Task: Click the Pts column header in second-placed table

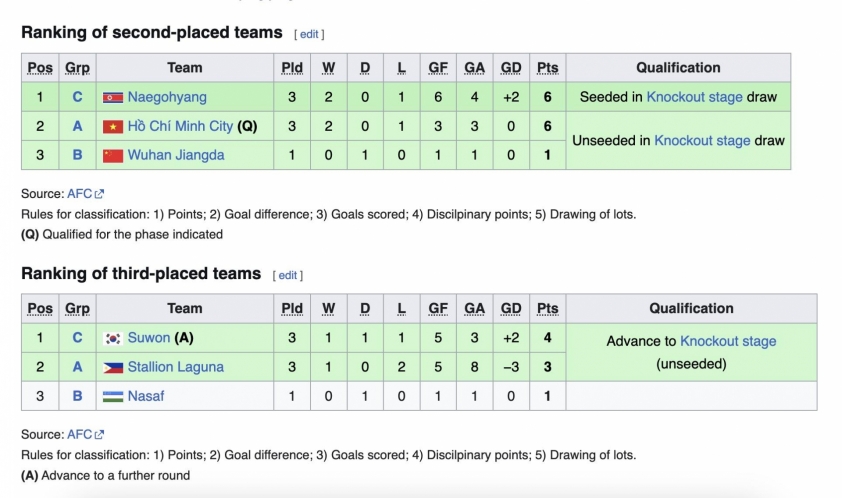Action: point(547,68)
